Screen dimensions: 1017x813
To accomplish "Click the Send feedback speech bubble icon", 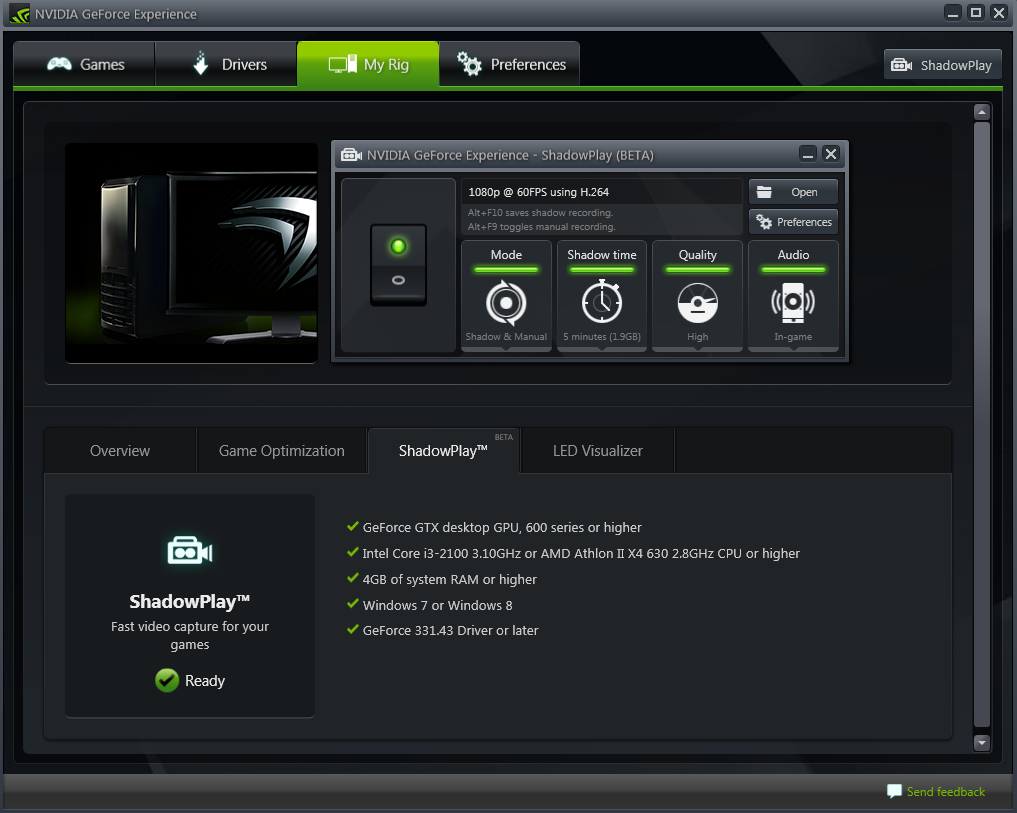I will (894, 791).
